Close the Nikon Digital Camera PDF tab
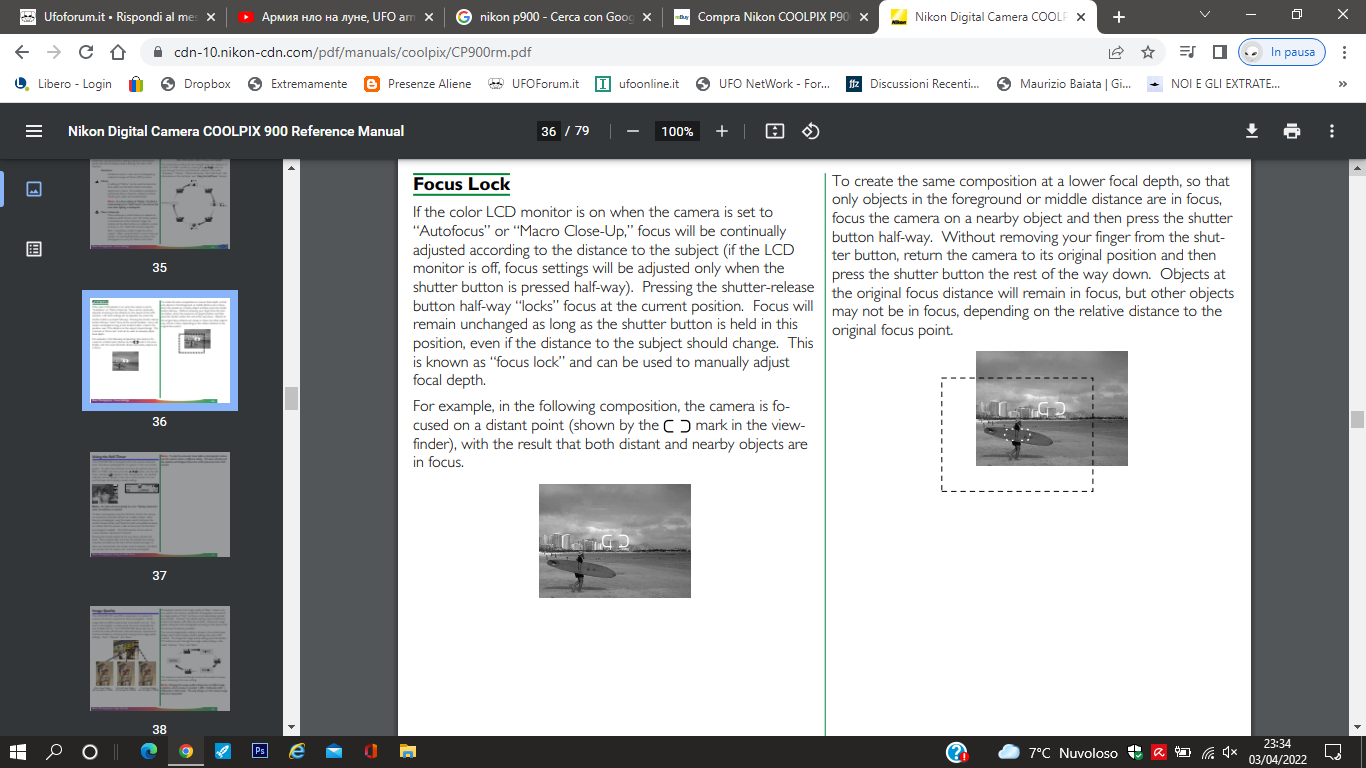This screenshot has height=768, width=1366. (1079, 17)
